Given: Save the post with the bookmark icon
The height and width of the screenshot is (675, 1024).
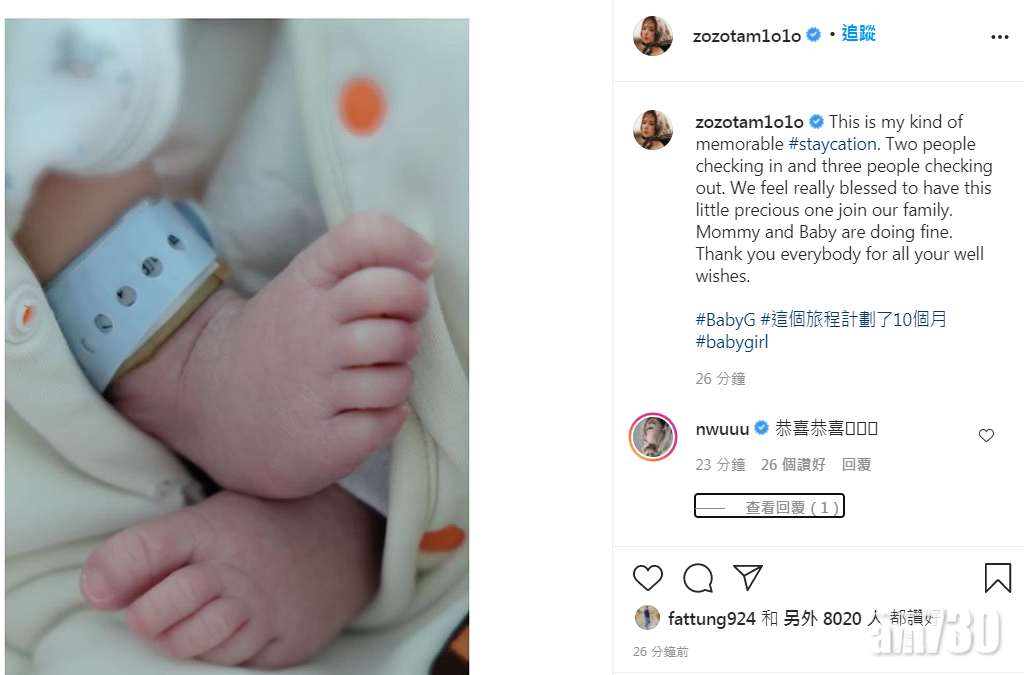Looking at the screenshot, I should pos(997,578).
